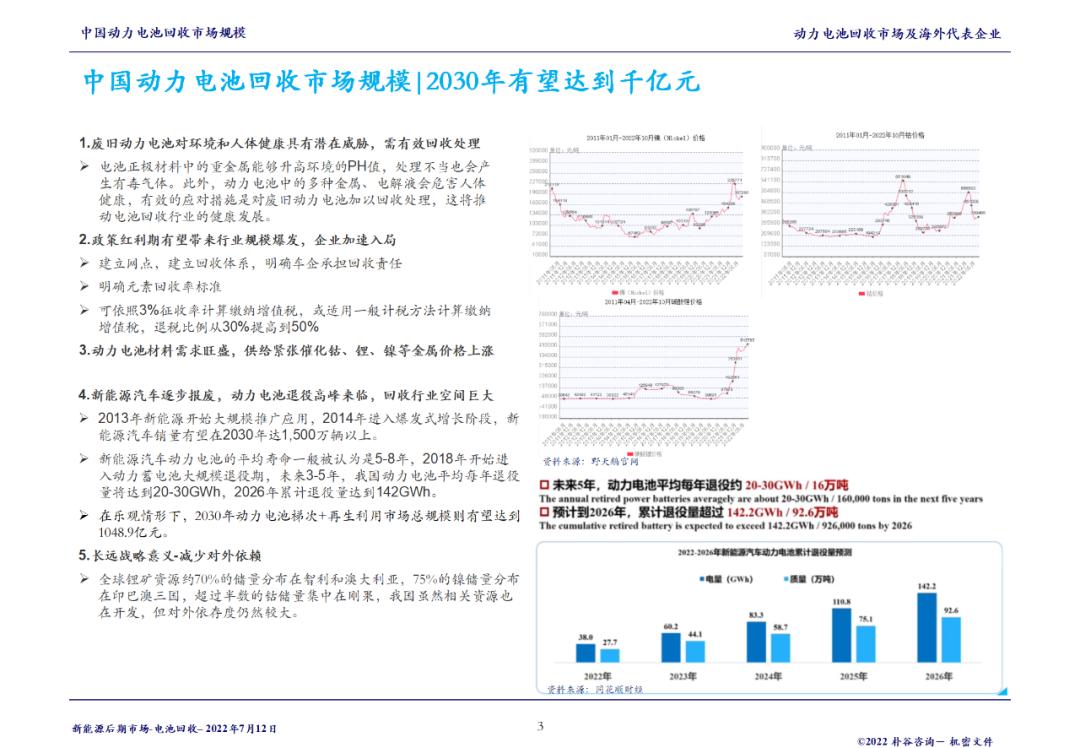1080x748 pixels.
Task: Click the page number 3
Action: click(540, 726)
